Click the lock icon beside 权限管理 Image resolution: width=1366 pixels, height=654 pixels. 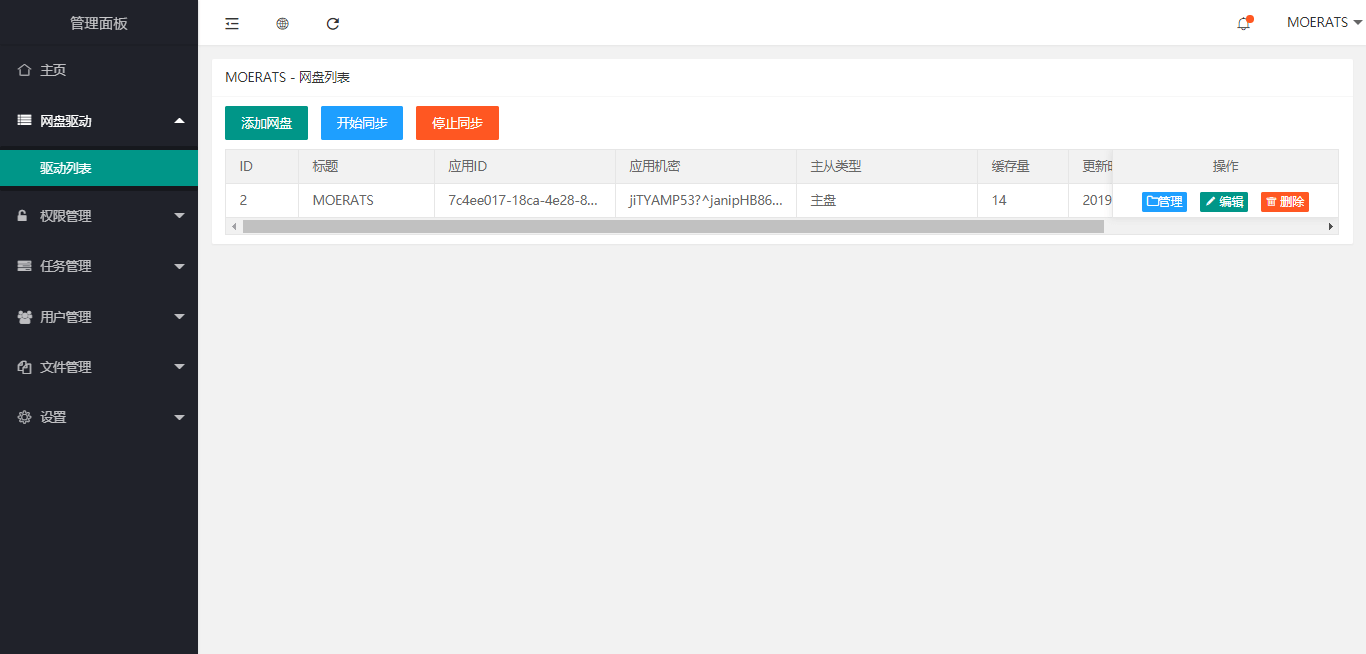[23, 216]
